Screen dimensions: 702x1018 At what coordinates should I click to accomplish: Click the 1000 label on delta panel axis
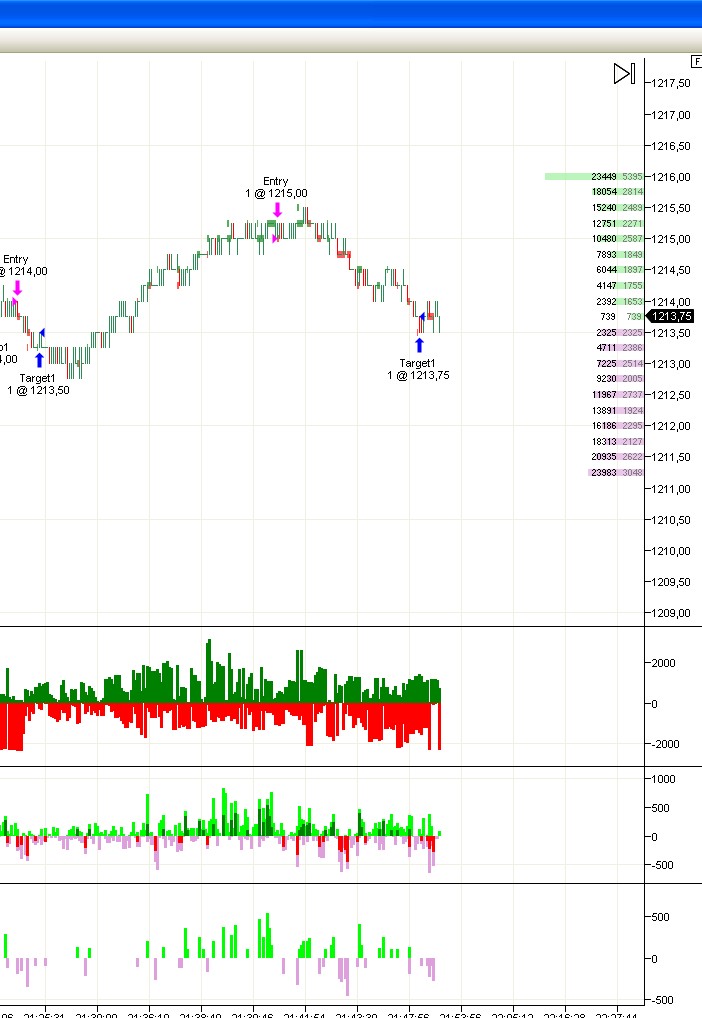click(664, 779)
